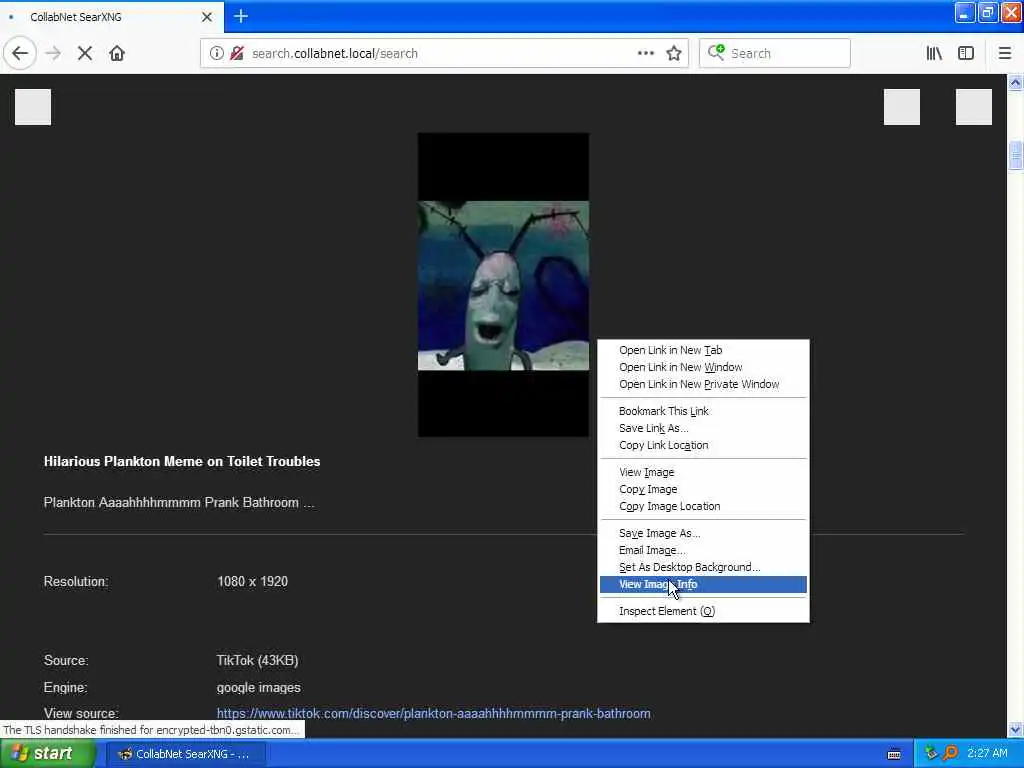1024x768 pixels.
Task: Toggle the sidebar view icon
Action: point(966,54)
